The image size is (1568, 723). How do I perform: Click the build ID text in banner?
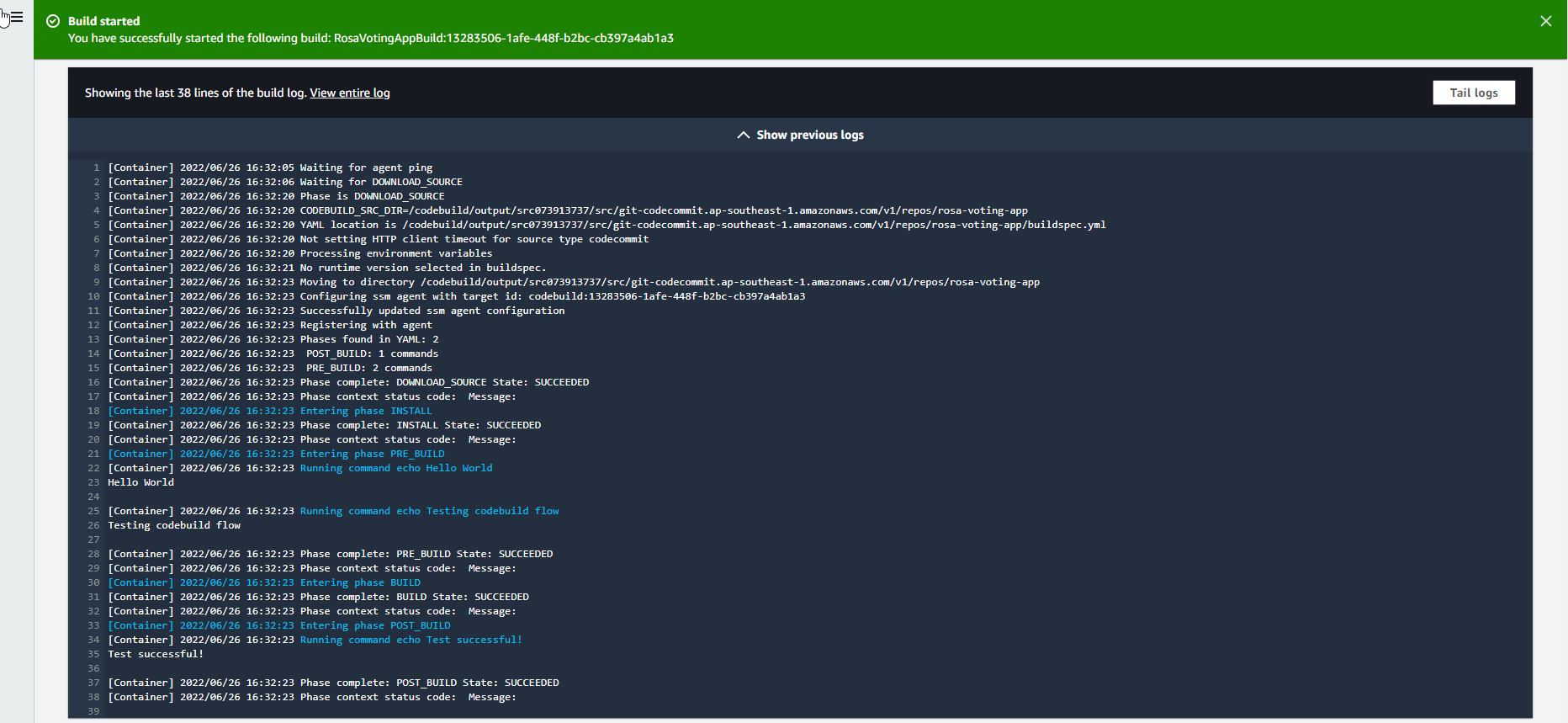pyautogui.click(x=503, y=38)
